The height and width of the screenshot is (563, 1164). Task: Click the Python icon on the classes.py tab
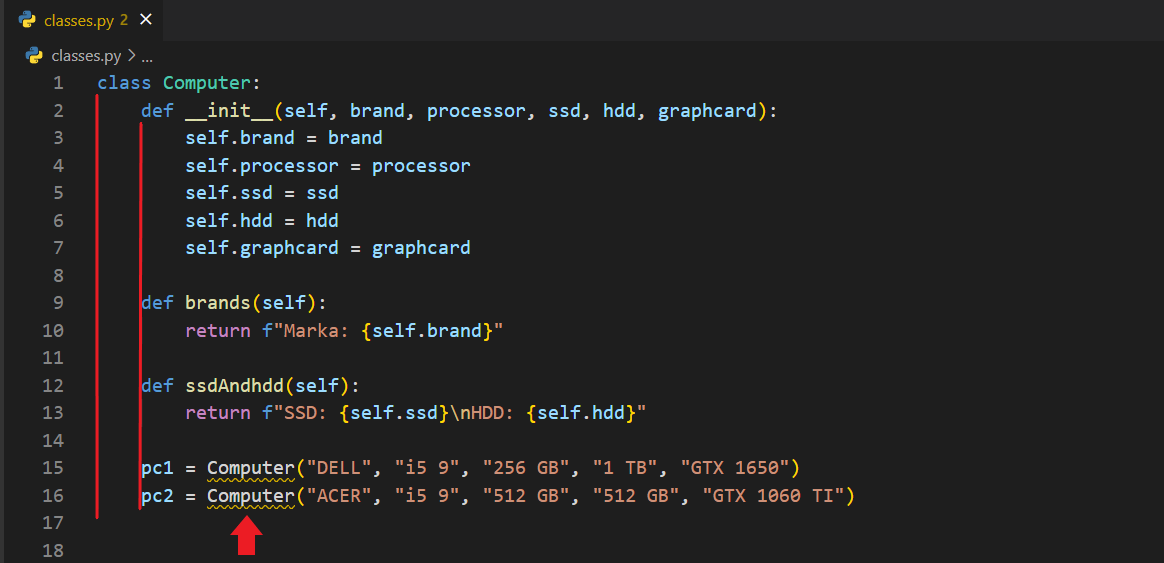click(x=27, y=20)
